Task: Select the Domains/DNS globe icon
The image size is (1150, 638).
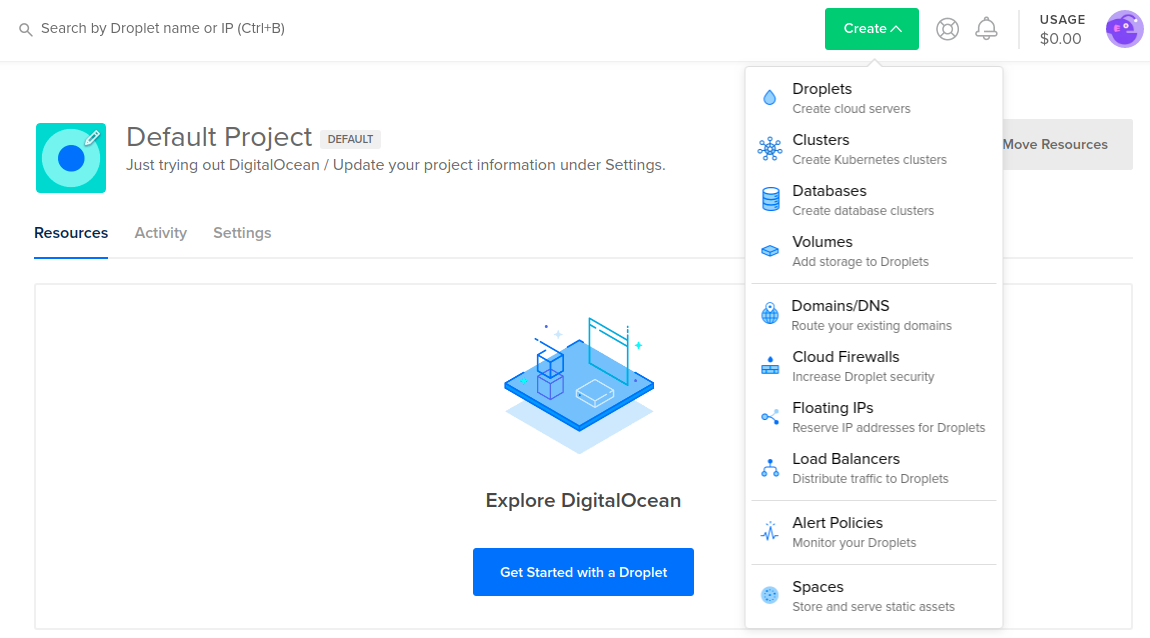Action: click(x=769, y=312)
